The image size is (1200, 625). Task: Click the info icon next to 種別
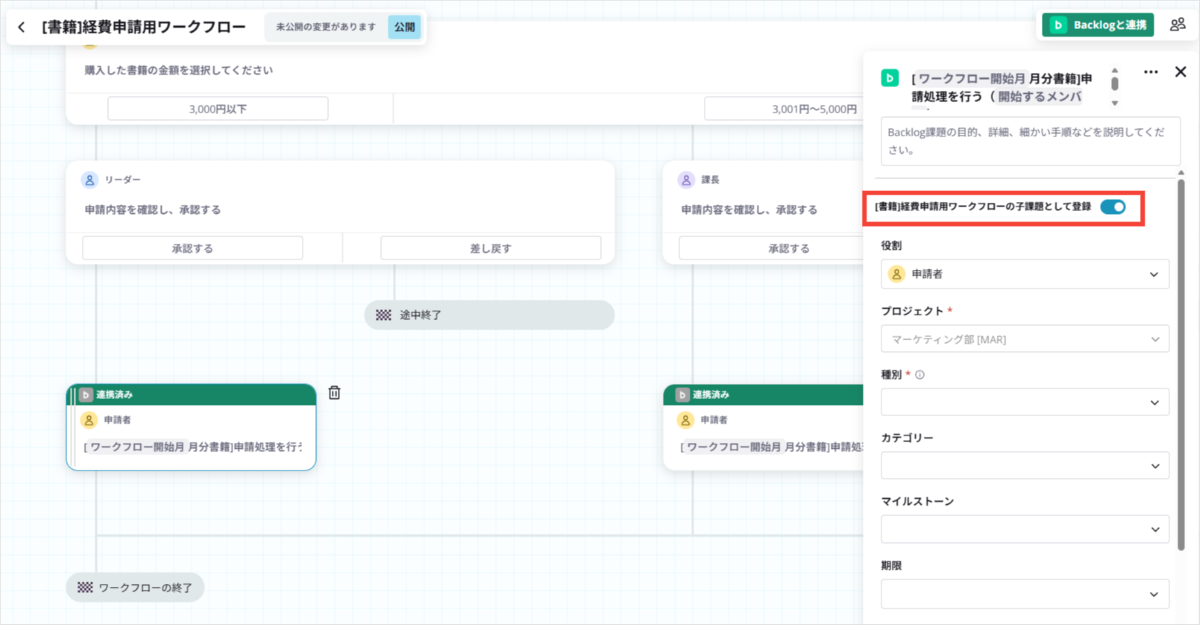919,376
